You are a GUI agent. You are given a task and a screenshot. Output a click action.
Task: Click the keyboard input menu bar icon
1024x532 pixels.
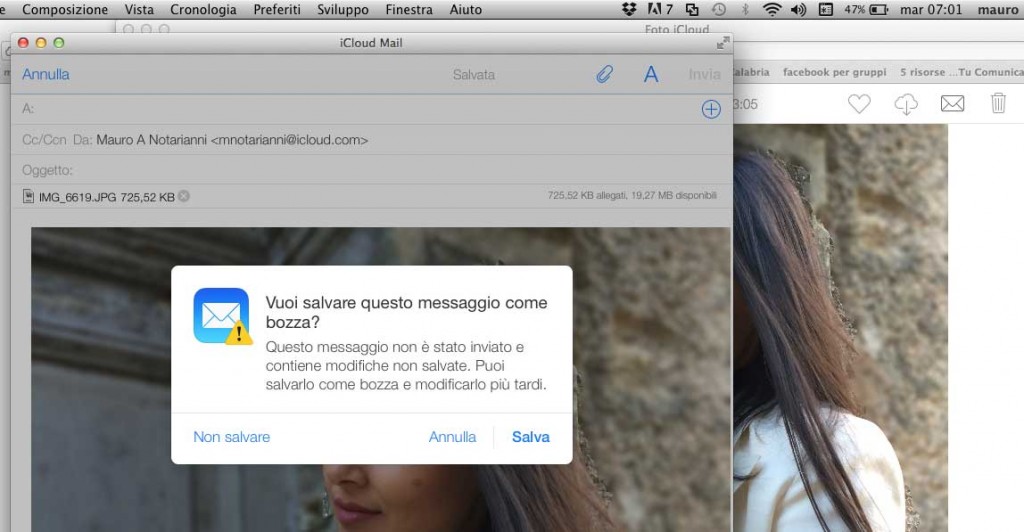click(x=825, y=9)
